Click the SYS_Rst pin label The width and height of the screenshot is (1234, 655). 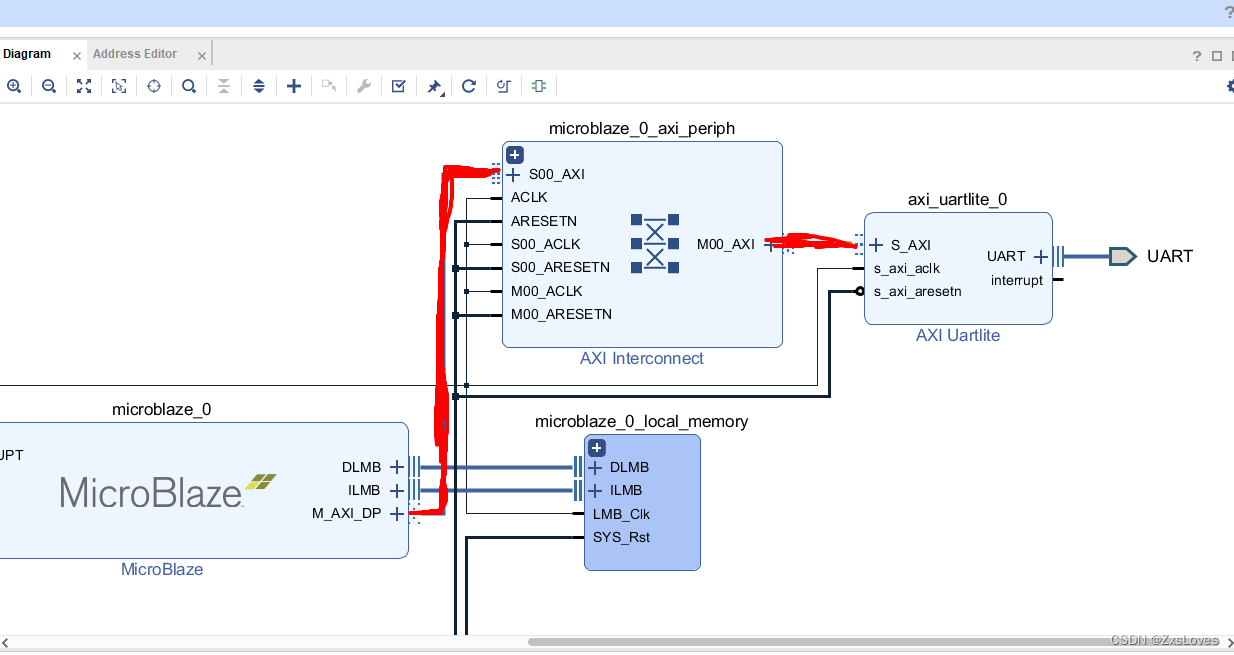pyautogui.click(x=621, y=537)
